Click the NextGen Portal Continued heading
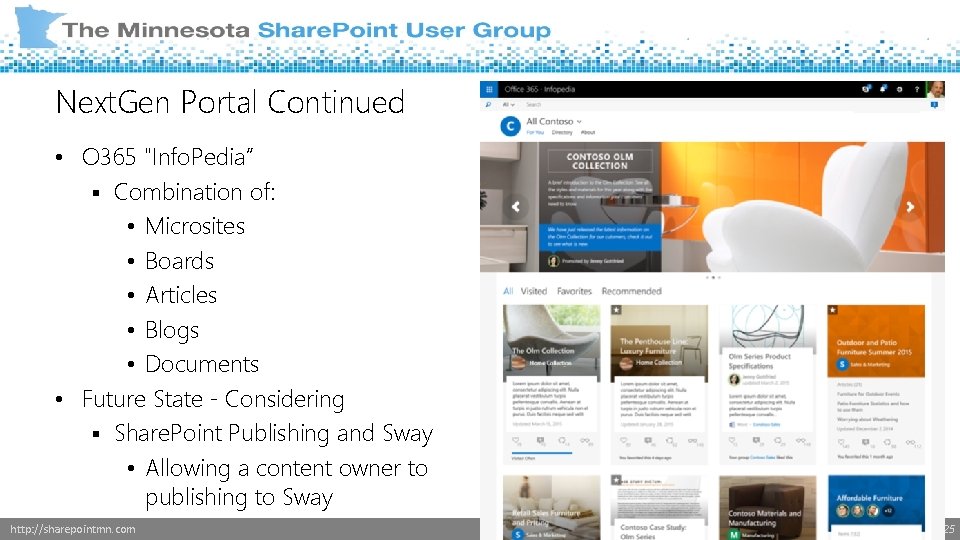This screenshot has width=960, height=540. [x=230, y=102]
